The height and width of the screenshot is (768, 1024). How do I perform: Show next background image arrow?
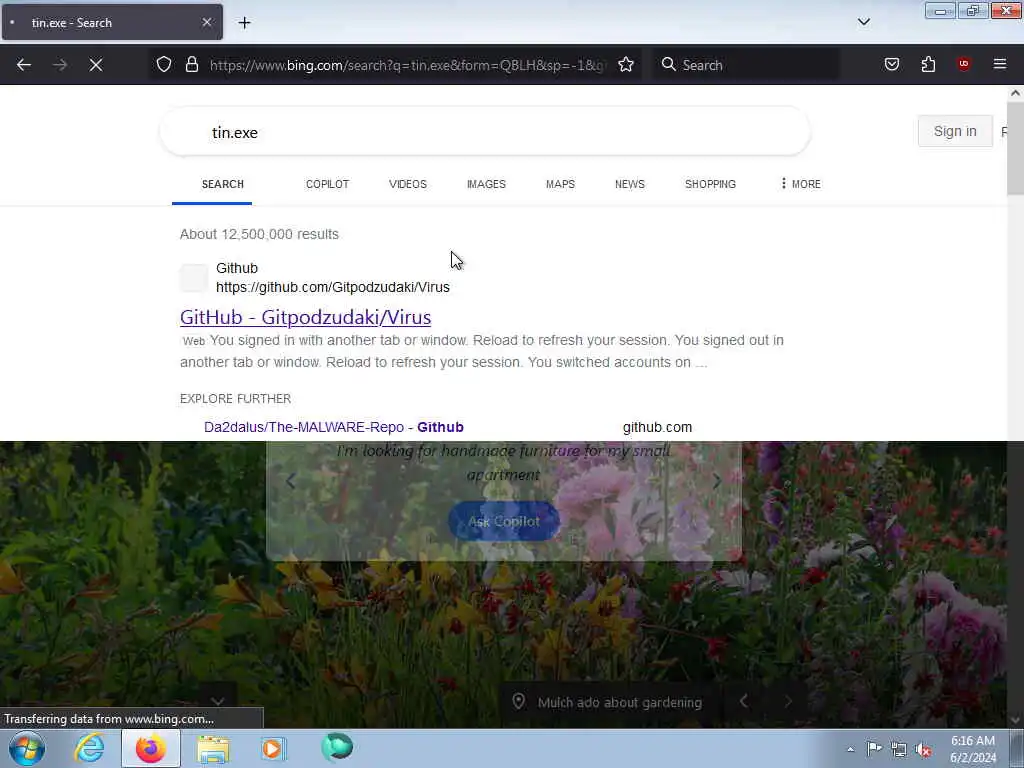point(788,701)
